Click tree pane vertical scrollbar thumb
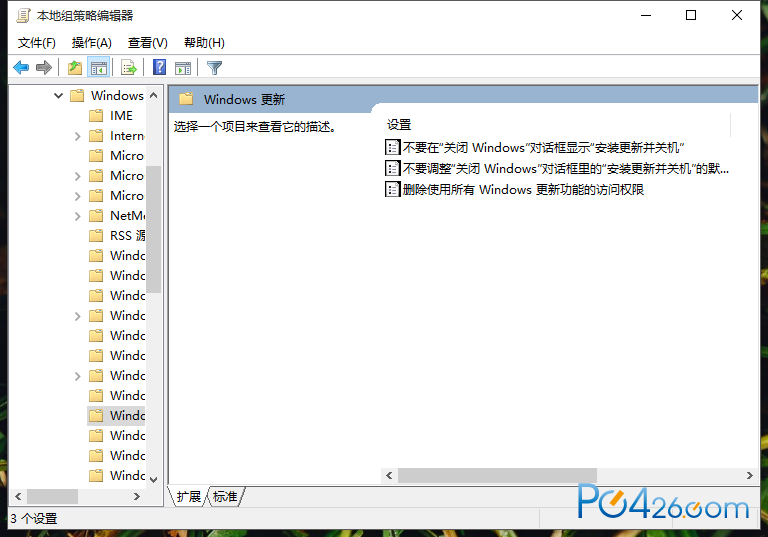Image resolution: width=768 pixels, height=537 pixels. click(x=153, y=229)
